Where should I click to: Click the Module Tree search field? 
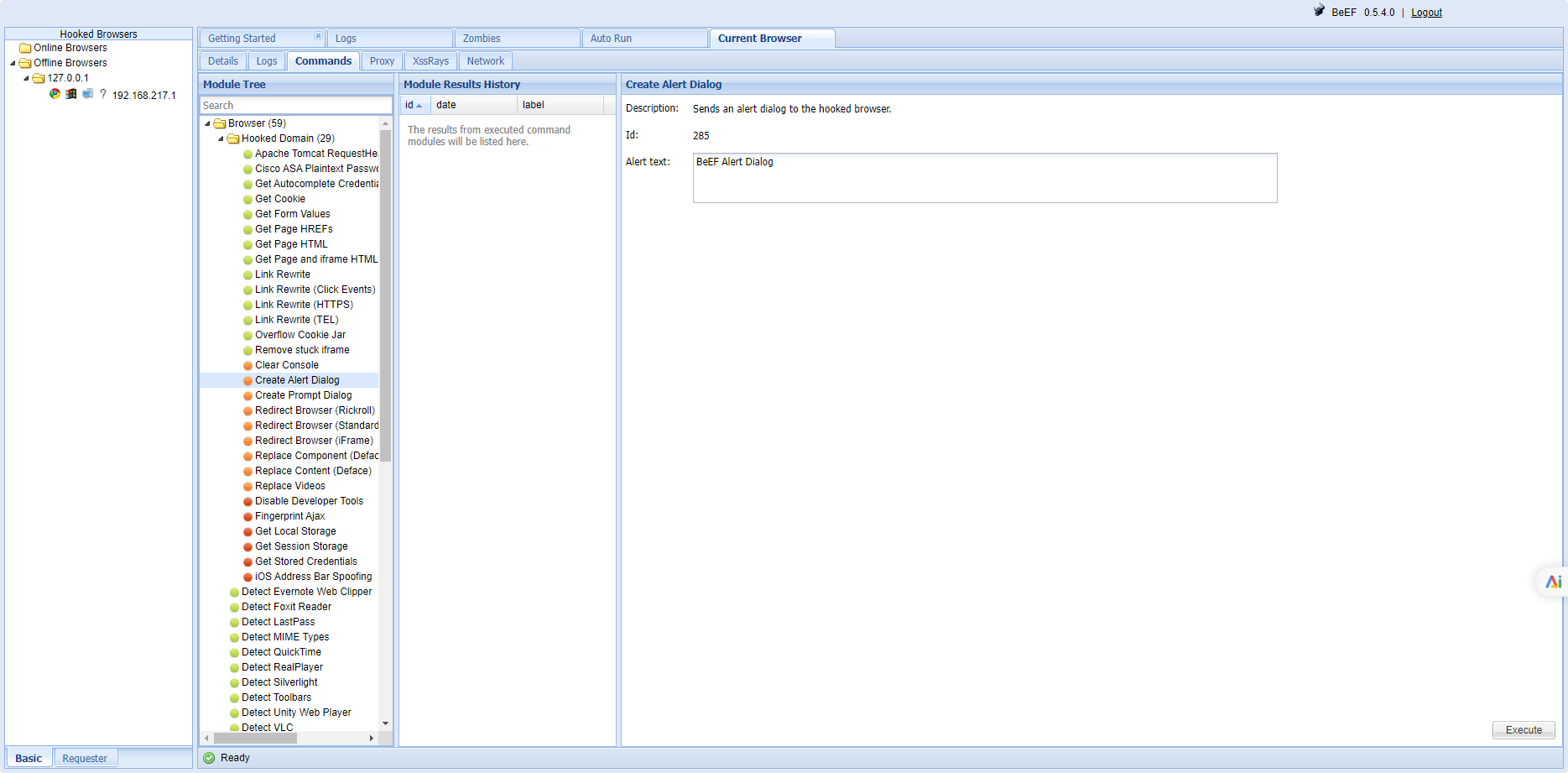pos(295,106)
